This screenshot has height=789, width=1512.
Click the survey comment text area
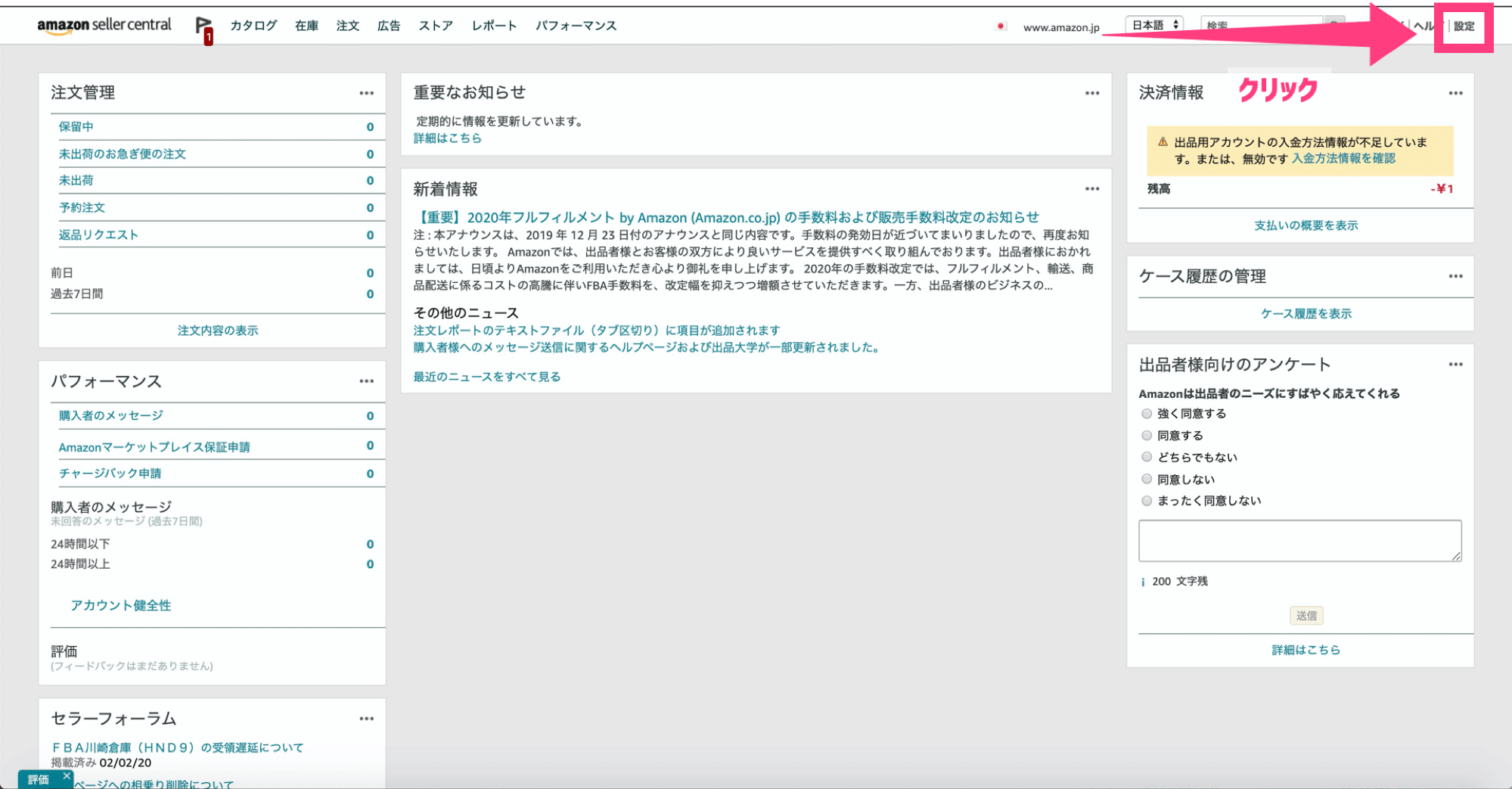[1300, 541]
